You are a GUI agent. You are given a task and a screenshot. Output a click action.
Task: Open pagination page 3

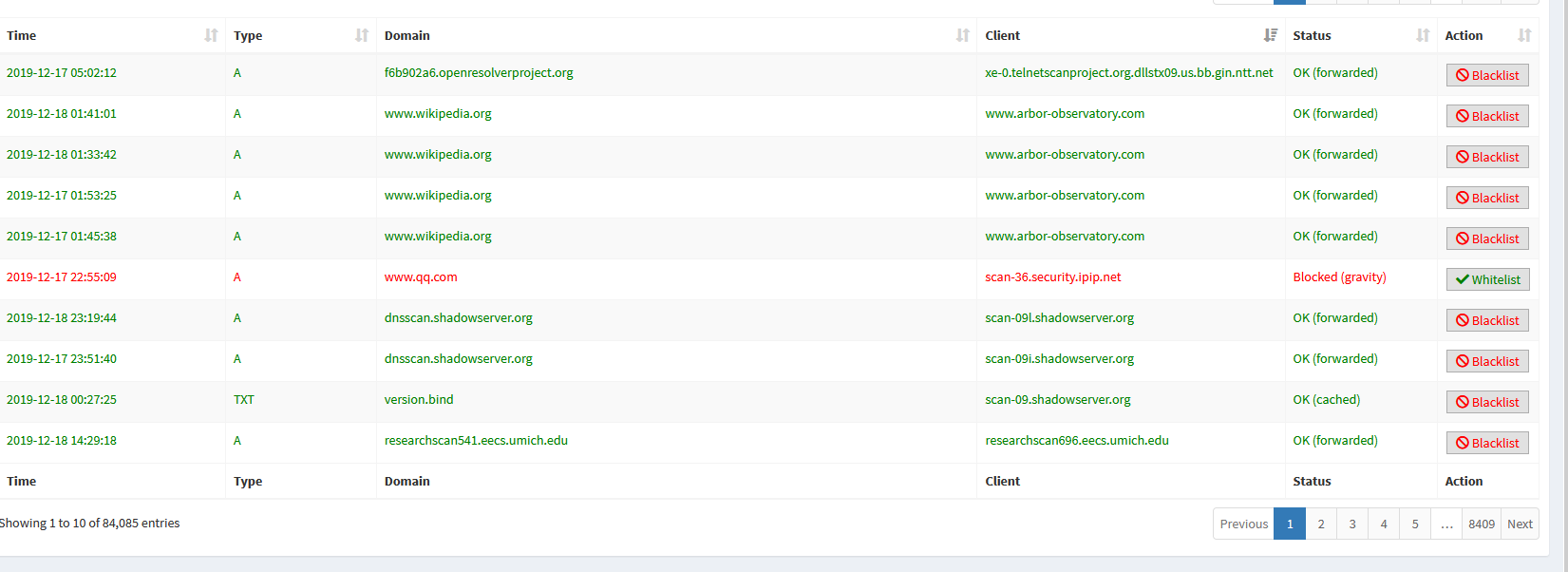point(1352,524)
